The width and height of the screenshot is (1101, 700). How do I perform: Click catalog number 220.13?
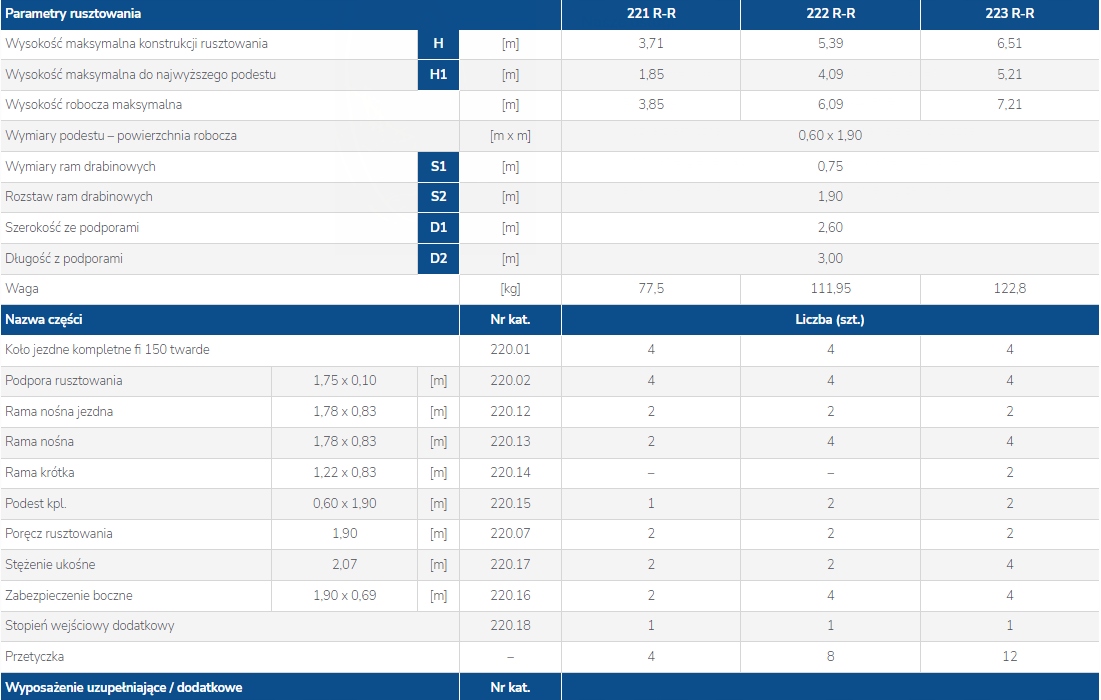[510, 442]
